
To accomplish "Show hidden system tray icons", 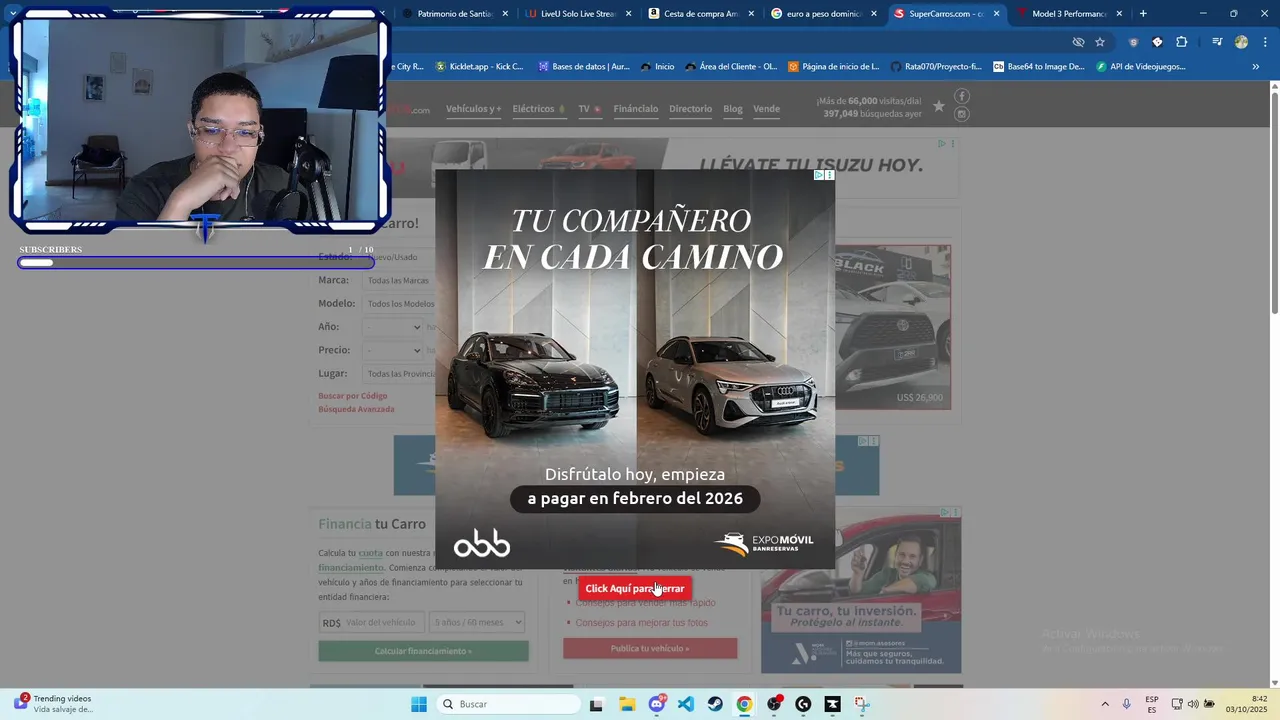I will pos(1105,704).
